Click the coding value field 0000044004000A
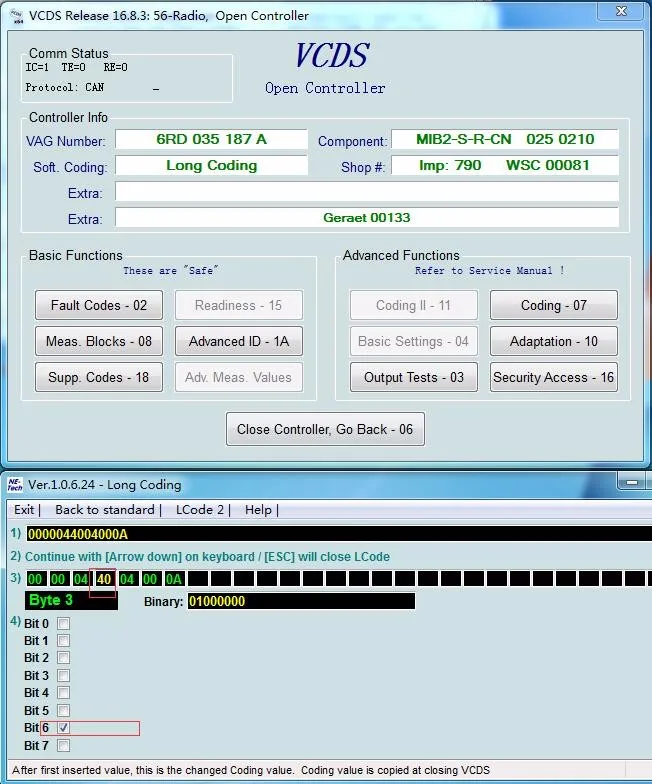The image size is (652, 784). point(339,534)
